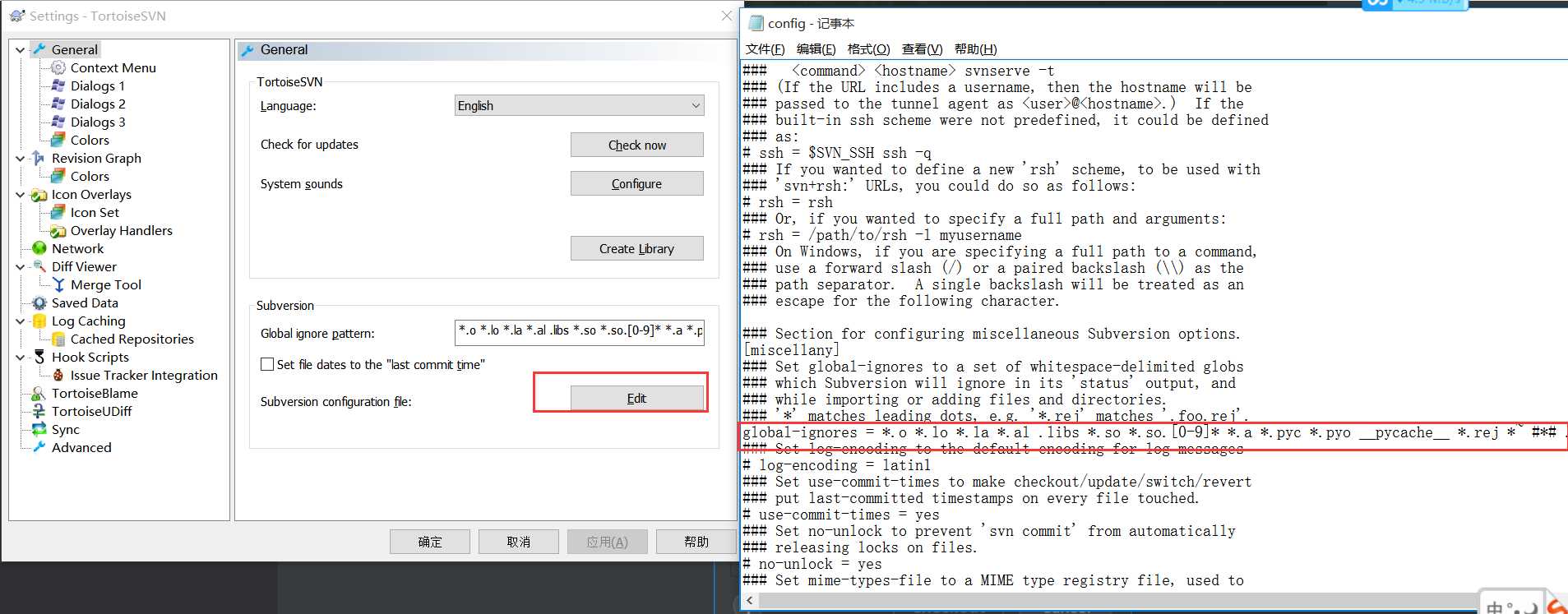Image resolution: width=1568 pixels, height=614 pixels.
Task: Select Revision Graph icon
Action: point(39,158)
